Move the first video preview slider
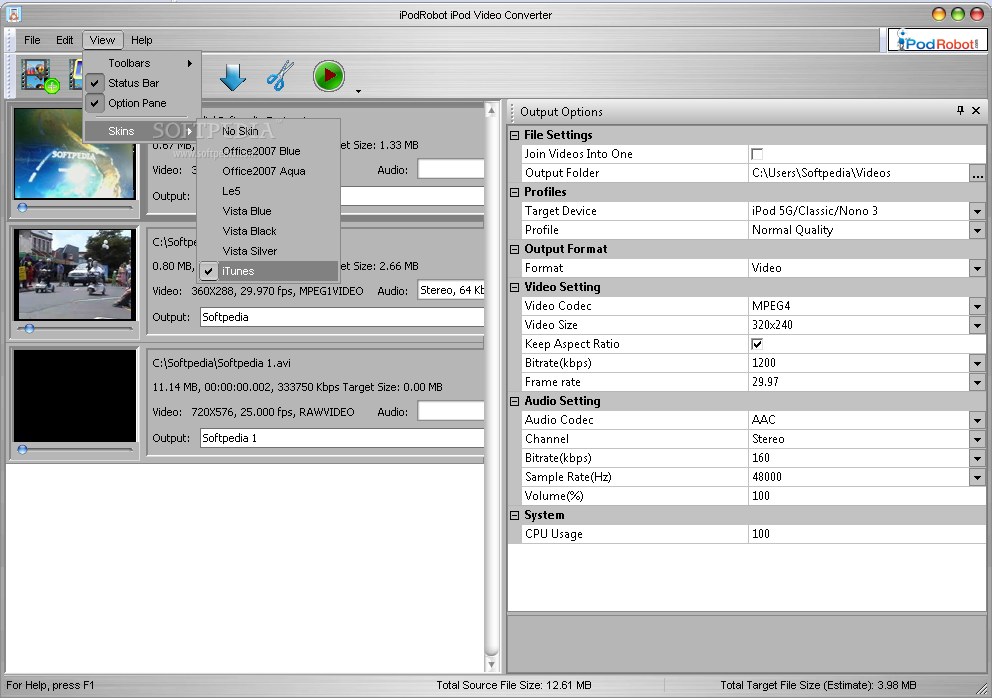This screenshot has height=698, width=992. pos(23,208)
